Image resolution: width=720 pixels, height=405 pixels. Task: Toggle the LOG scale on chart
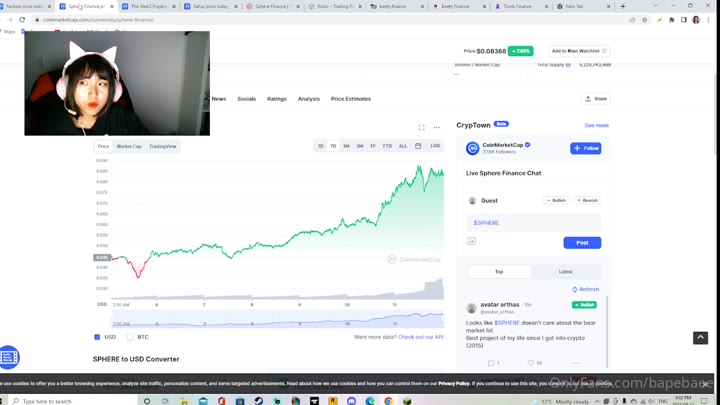coord(435,146)
